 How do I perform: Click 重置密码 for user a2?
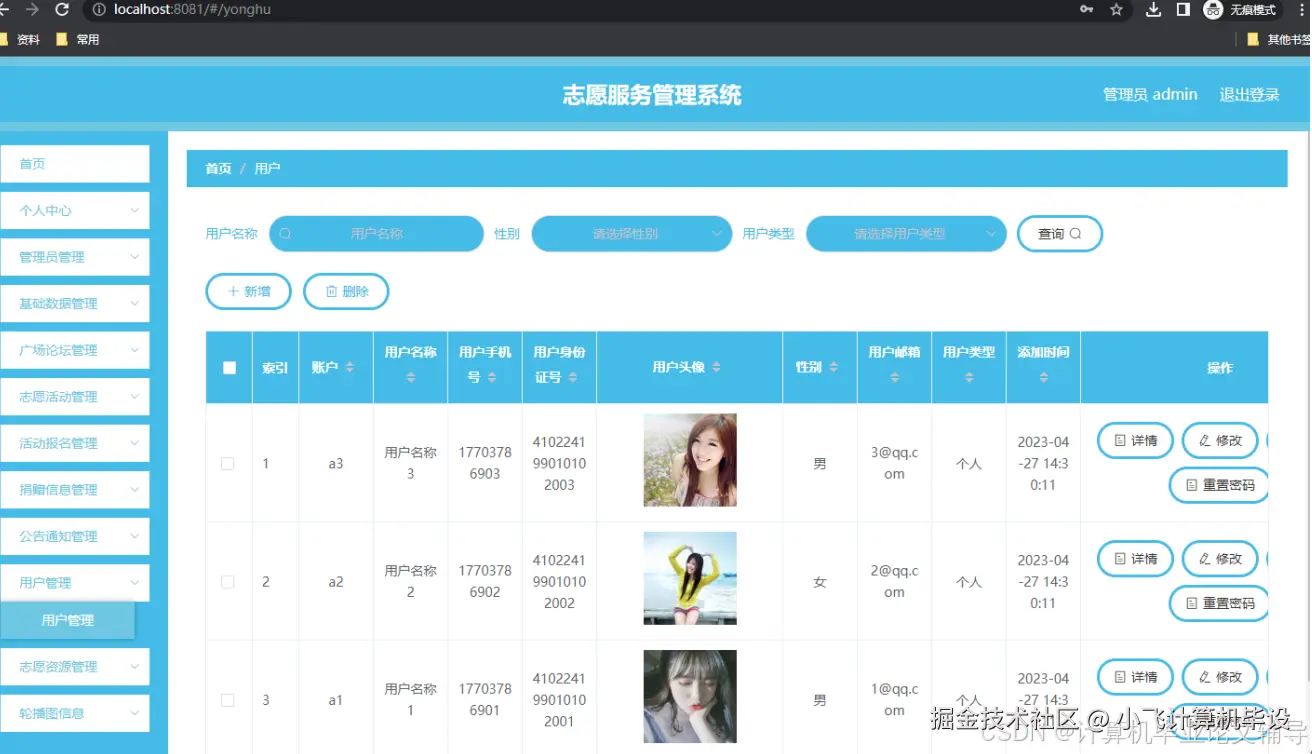click(x=1219, y=603)
